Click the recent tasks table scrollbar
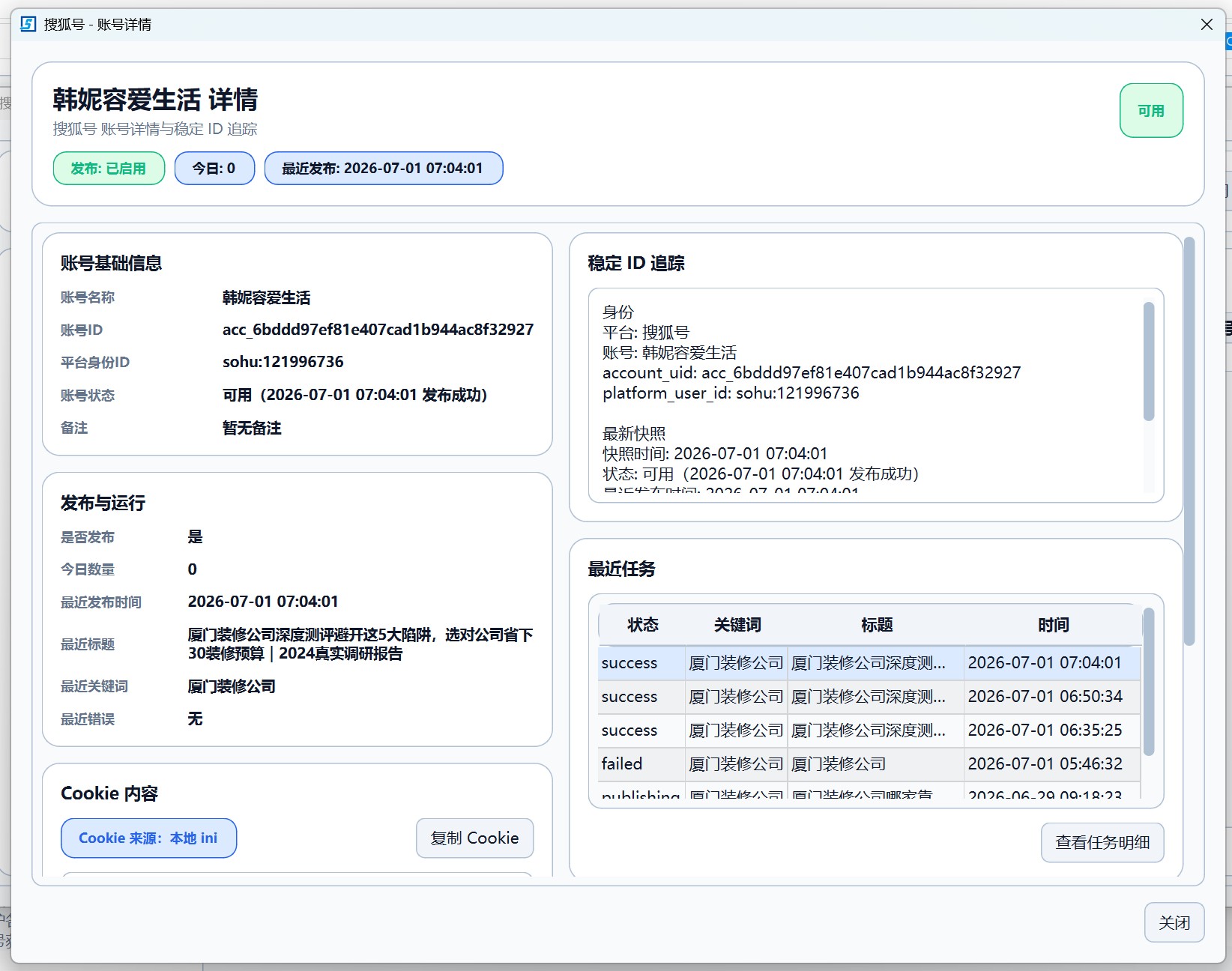The image size is (1232, 971). (x=1149, y=682)
